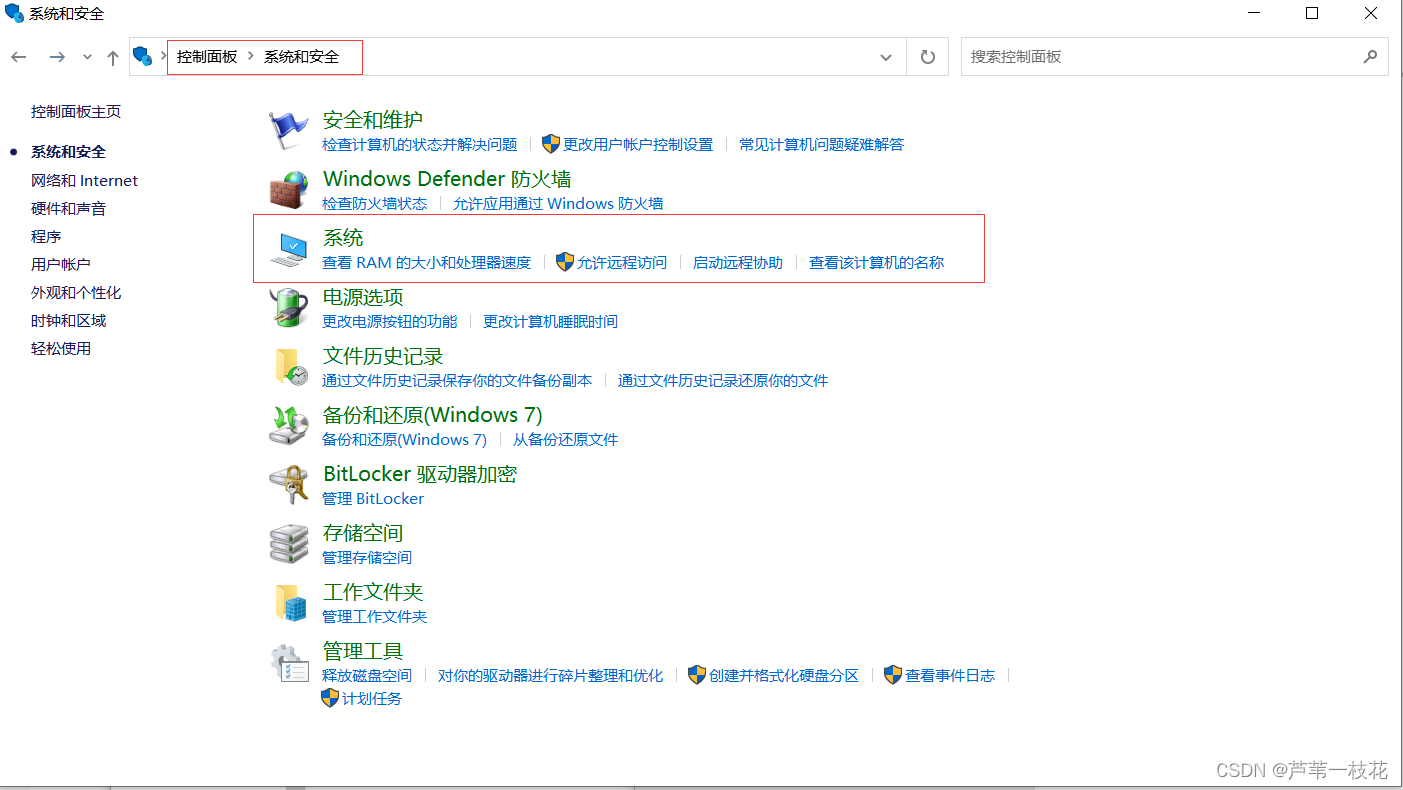Click the 安全和维护 flag icon

289,126
